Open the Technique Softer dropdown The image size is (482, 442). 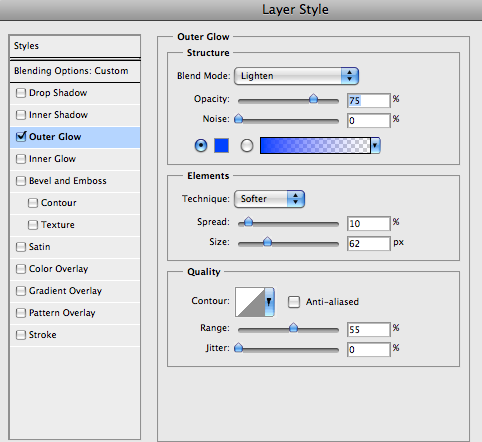(269, 199)
